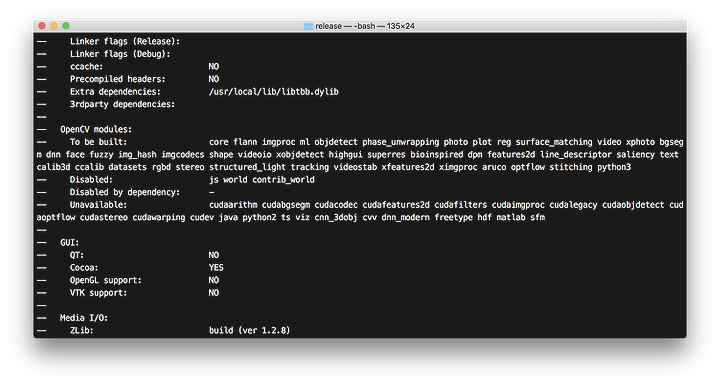Click the 'Linker flags (Release):' line
The height and width of the screenshot is (386, 720).
125,41
